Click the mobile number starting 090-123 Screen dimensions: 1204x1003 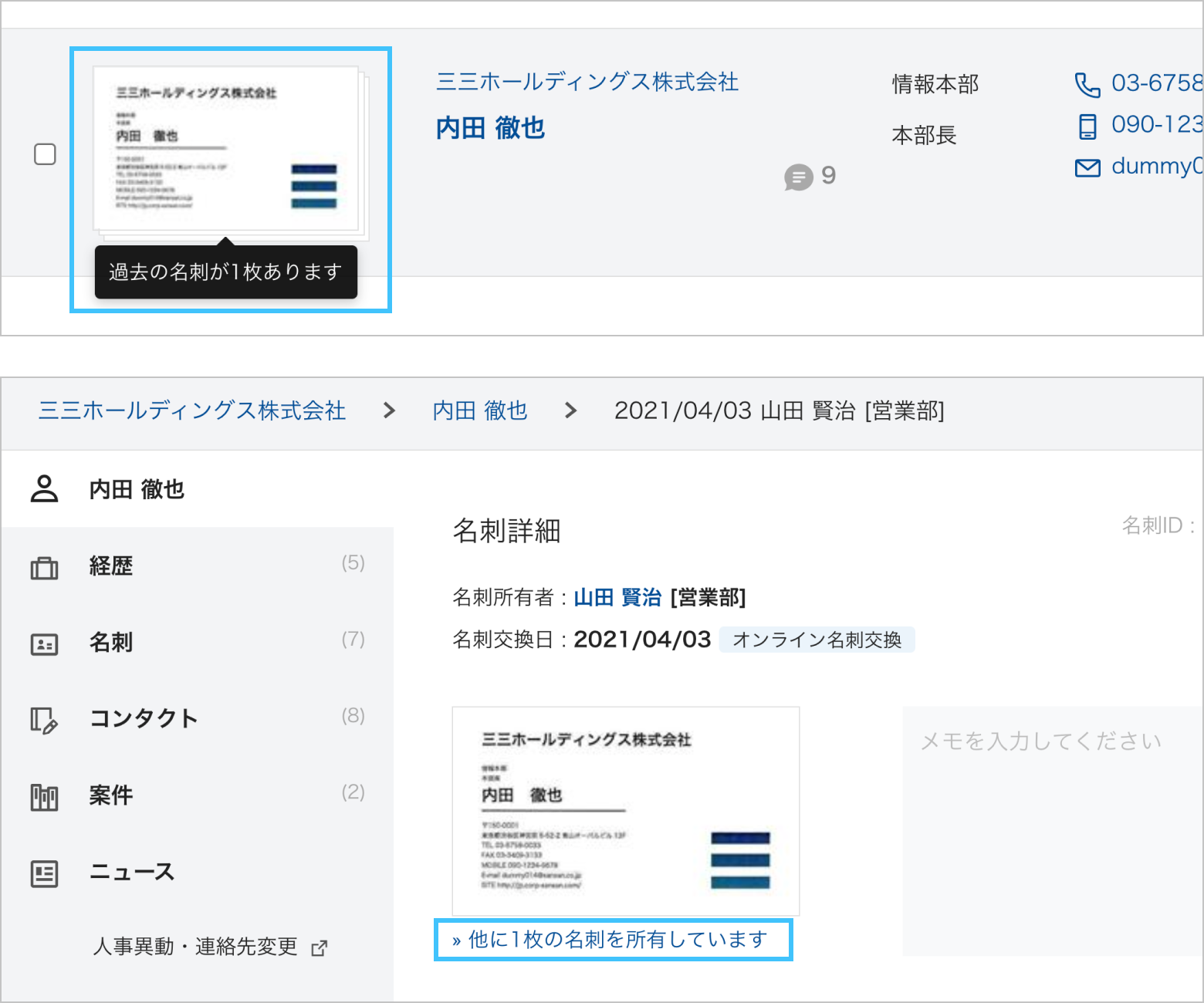(x=1157, y=124)
